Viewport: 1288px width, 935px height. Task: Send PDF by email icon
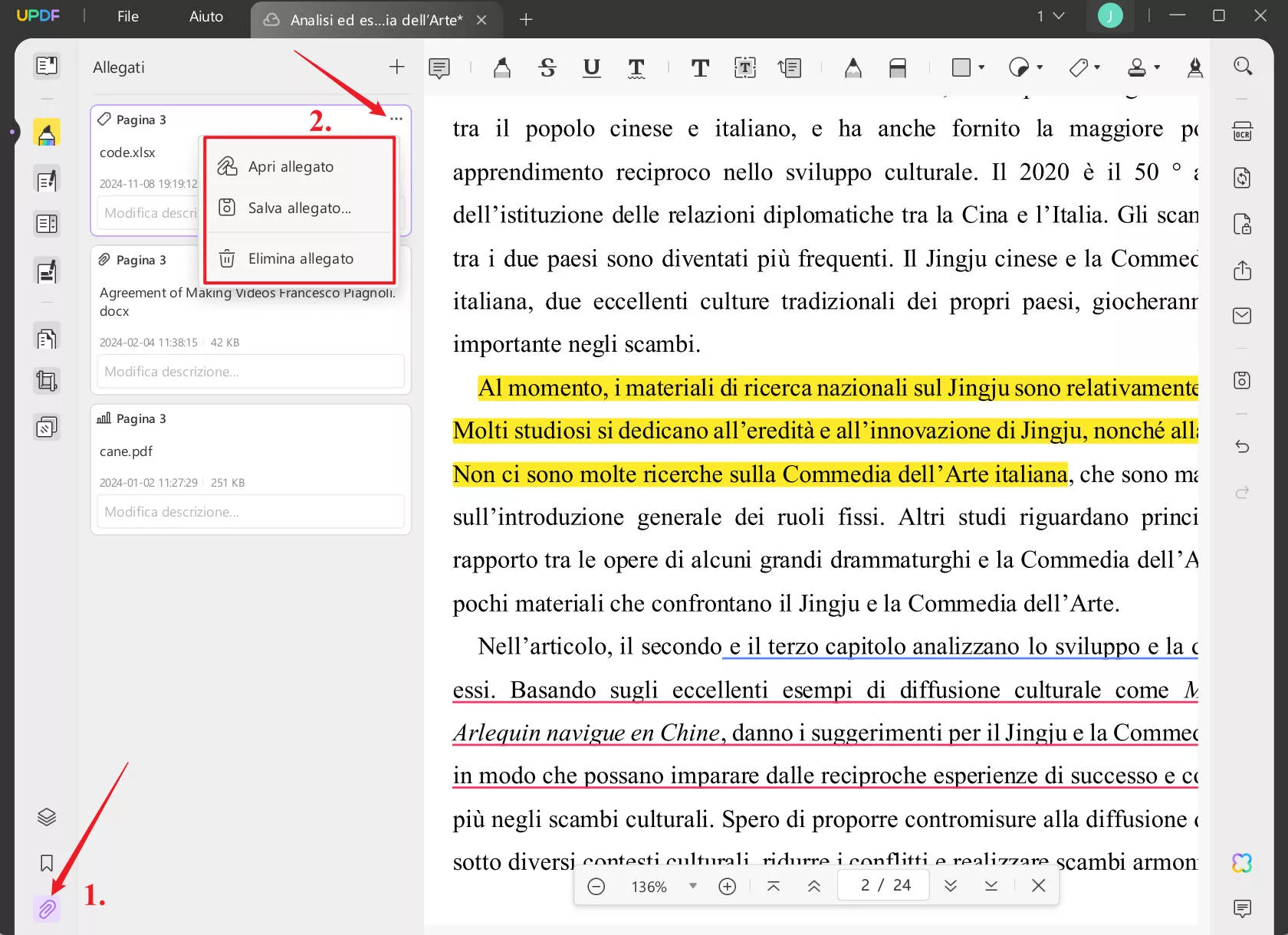1243,316
